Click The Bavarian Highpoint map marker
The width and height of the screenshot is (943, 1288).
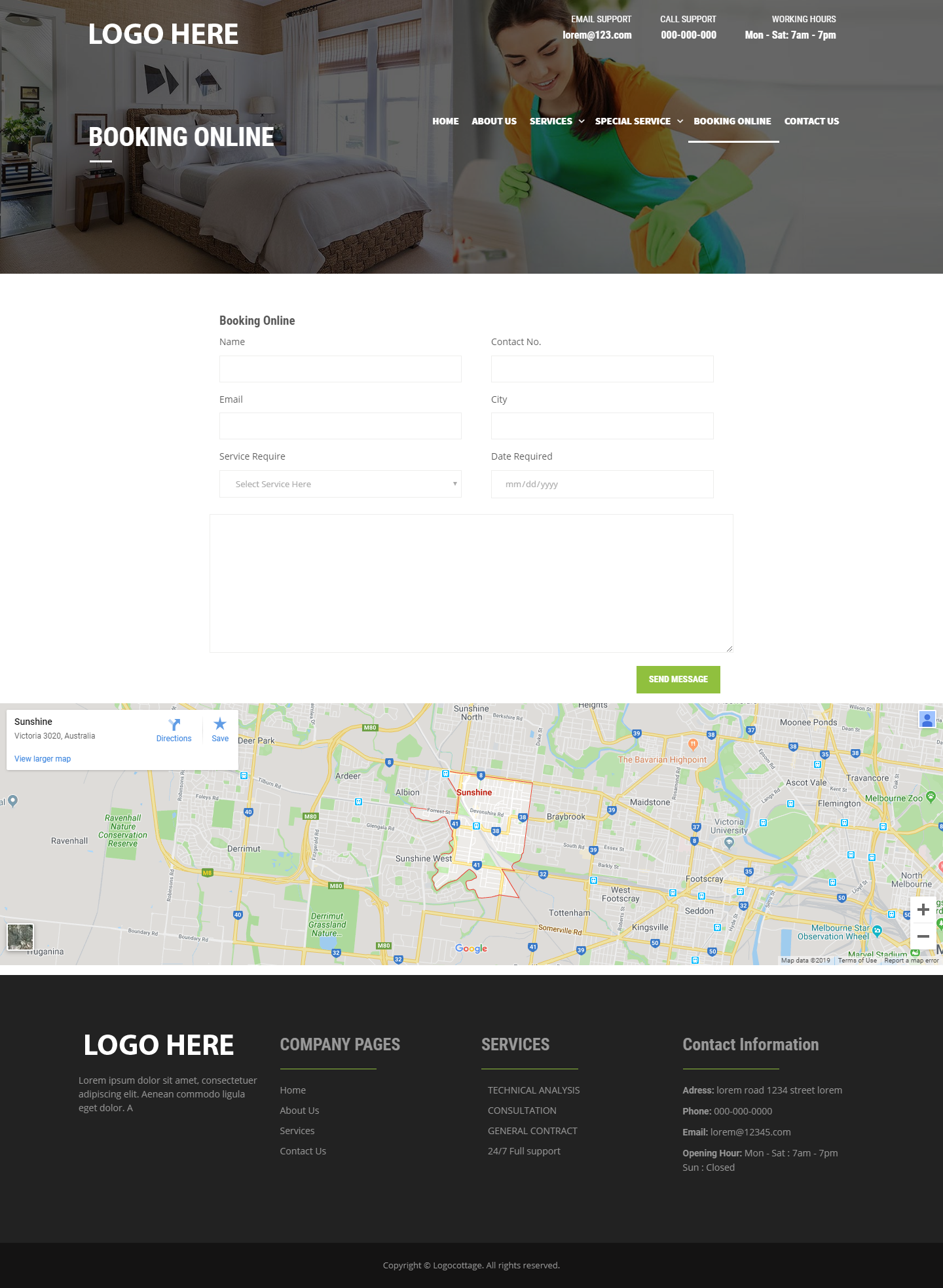point(693,744)
